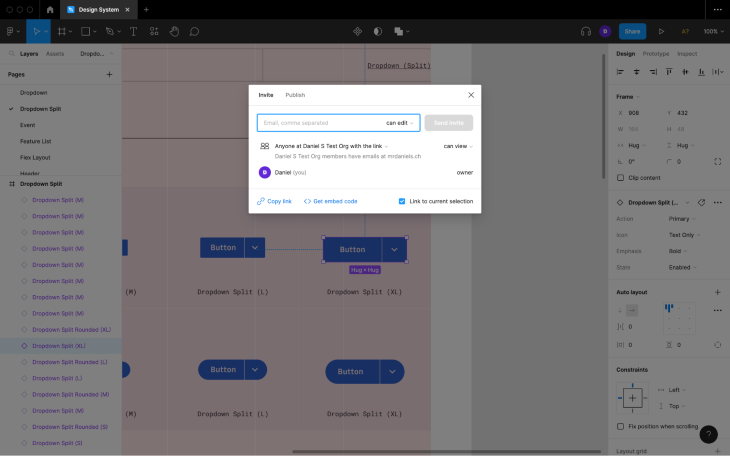Click the email invite input field
The image size is (730, 456).
pyautogui.click(x=338, y=123)
